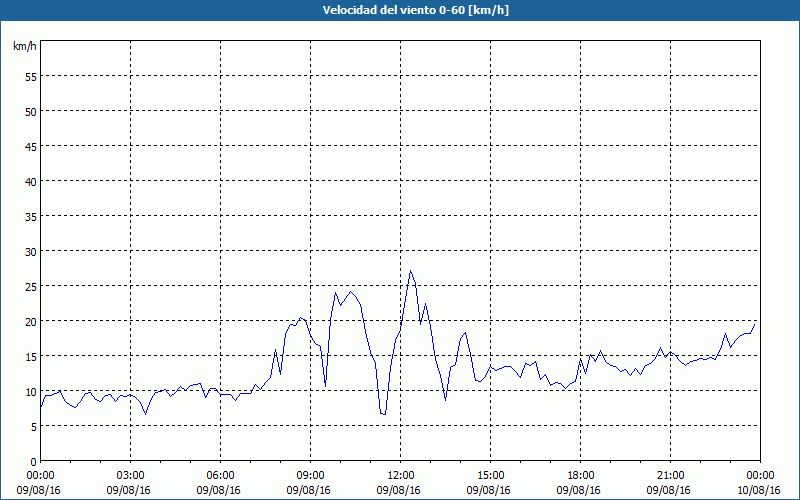Click the 06:00 time label on the x-axis
Screen dimensions: 800x500
tap(220, 476)
